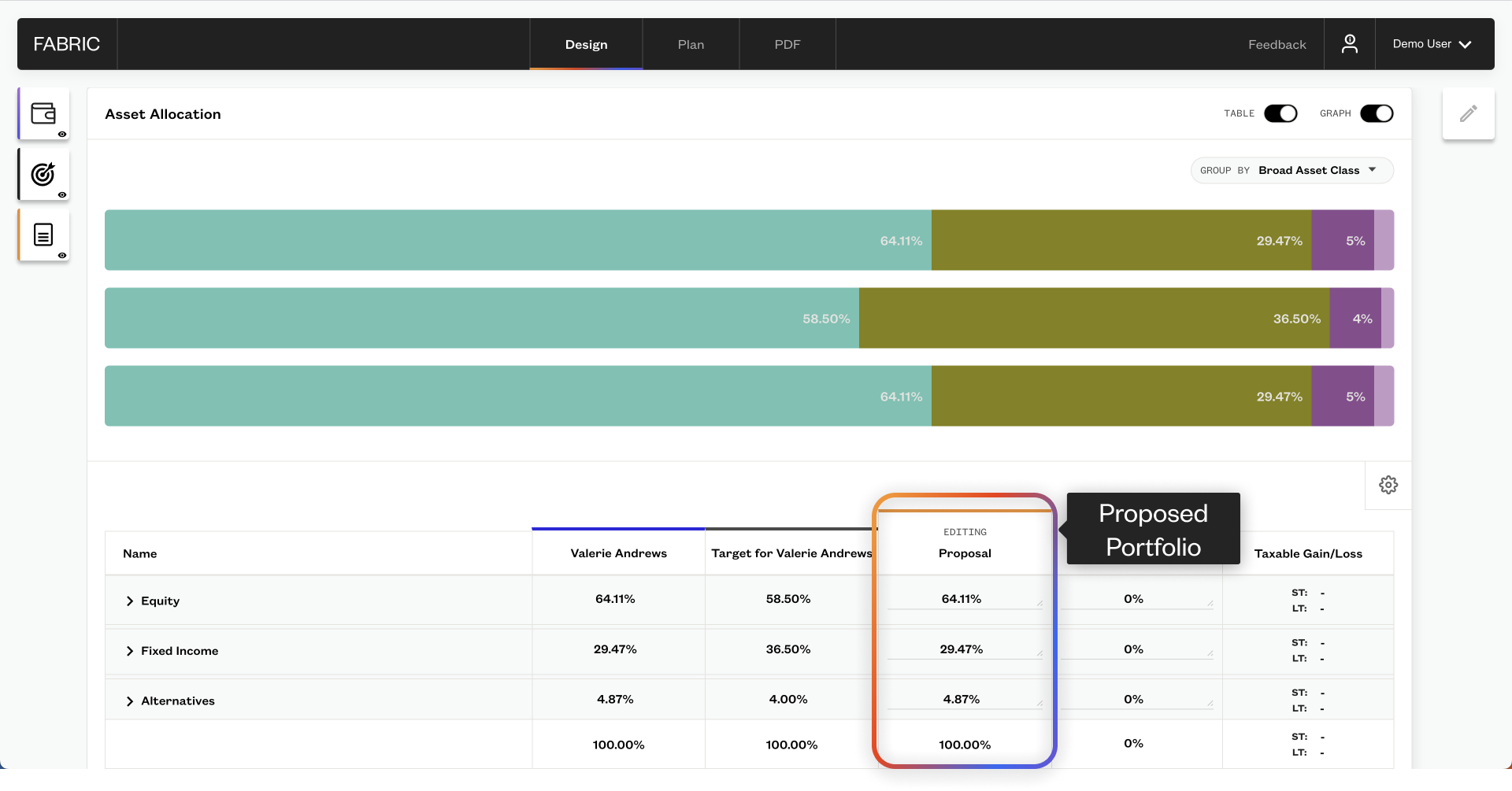
Task: Open the Feedback link
Action: [x=1277, y=45]
